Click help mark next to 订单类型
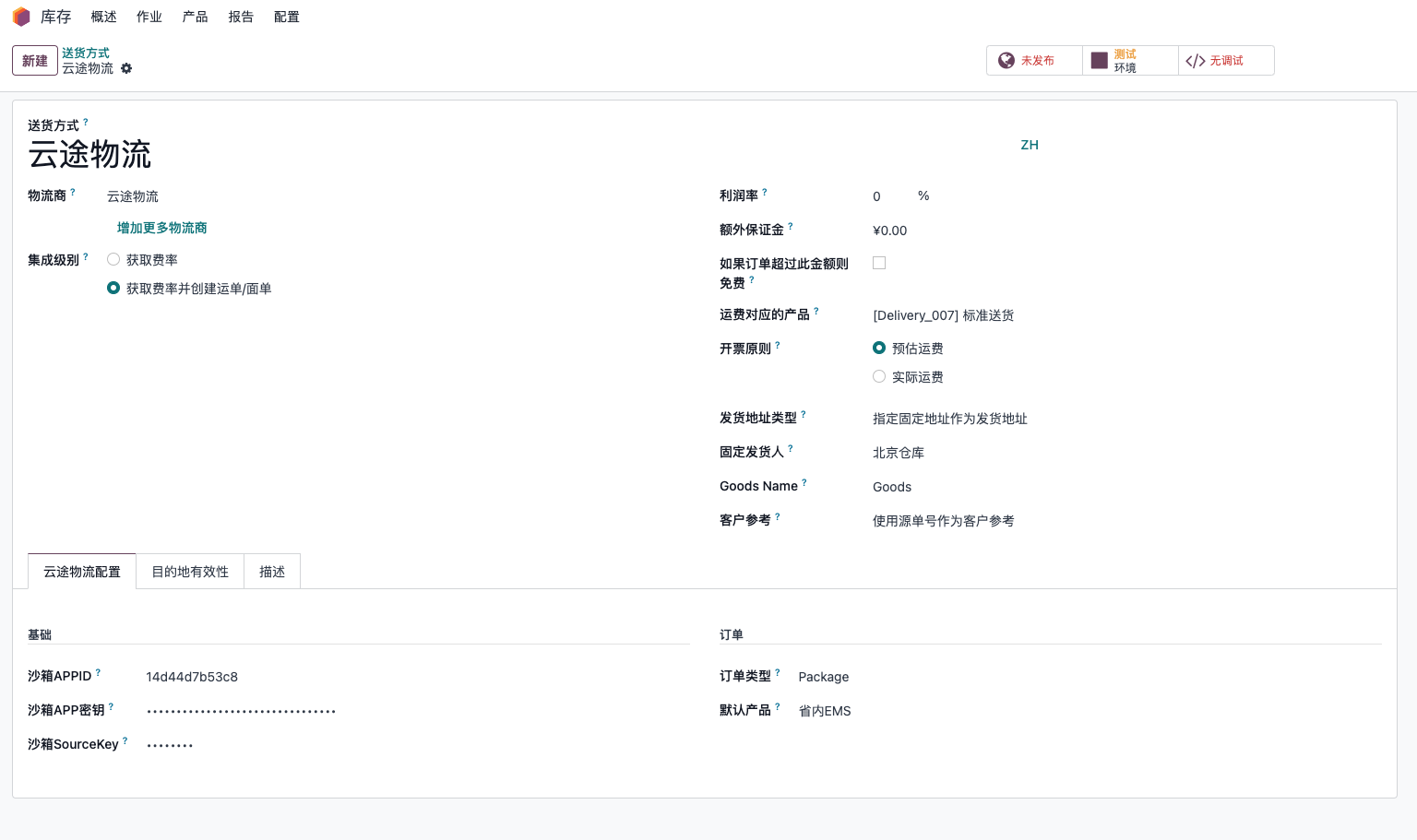The height and width of the screenshot is (840, 1417). click(x=778, y=672)
